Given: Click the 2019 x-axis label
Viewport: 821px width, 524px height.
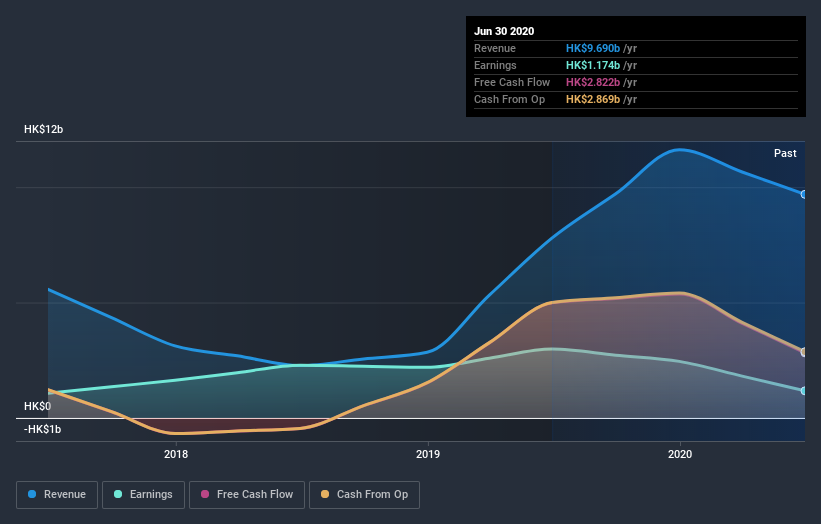Looking at the screenshot, I should pos(428,454).
